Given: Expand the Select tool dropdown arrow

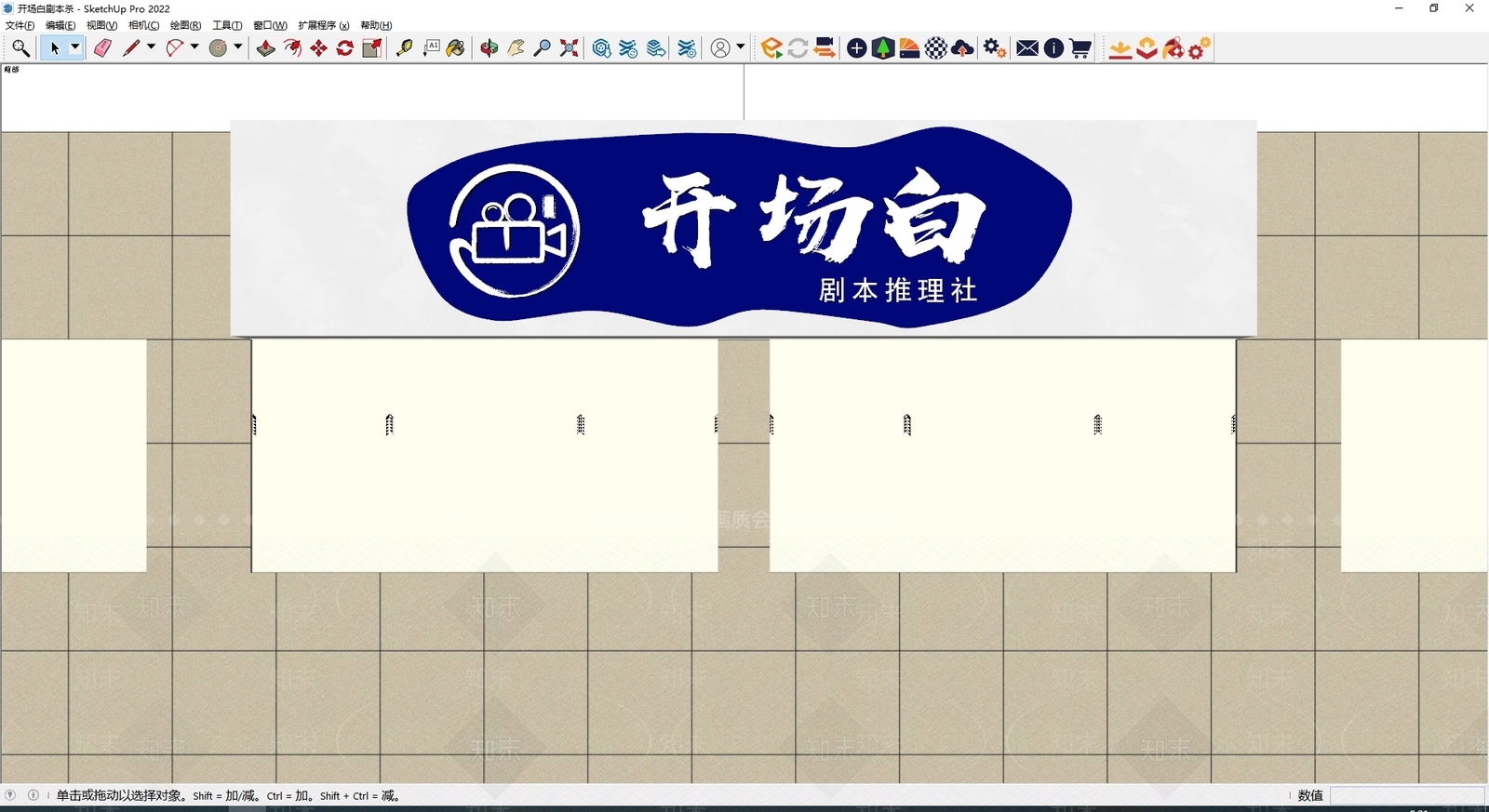Looking at the screenshot, I should 75,47.
